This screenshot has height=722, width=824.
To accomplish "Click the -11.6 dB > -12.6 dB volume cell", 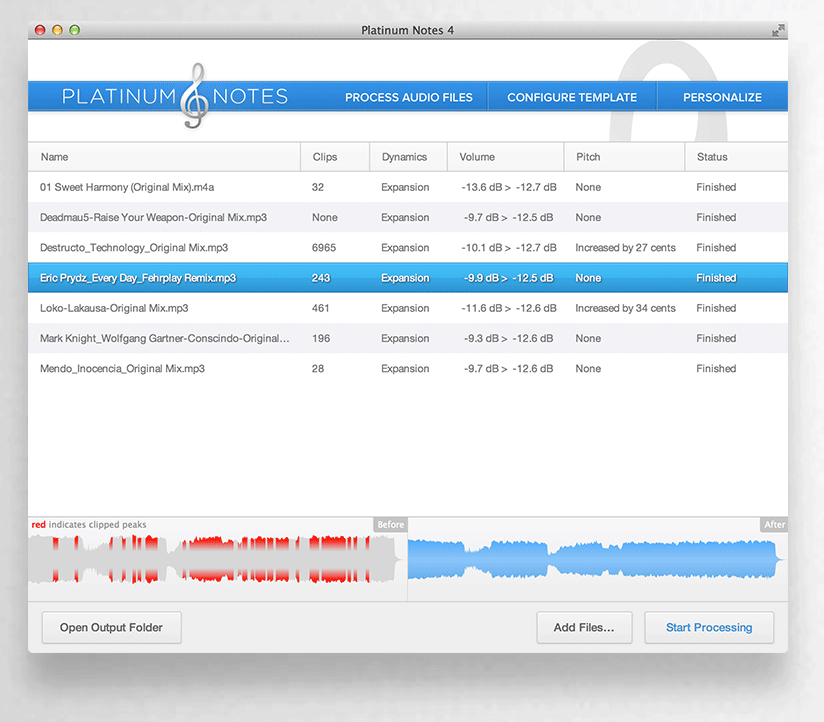I will click(509, 308).
